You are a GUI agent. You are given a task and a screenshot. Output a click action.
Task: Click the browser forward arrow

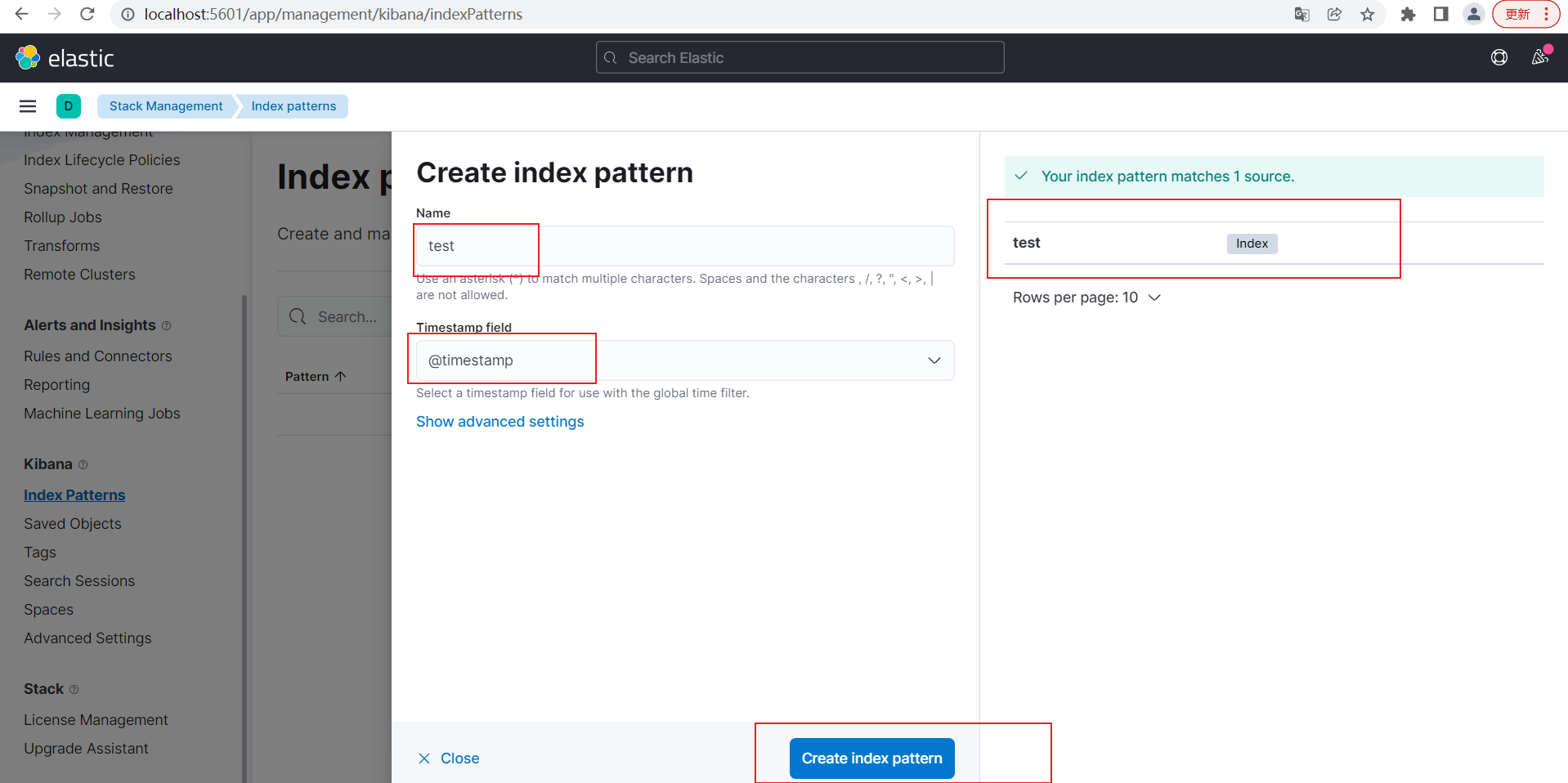55,14
